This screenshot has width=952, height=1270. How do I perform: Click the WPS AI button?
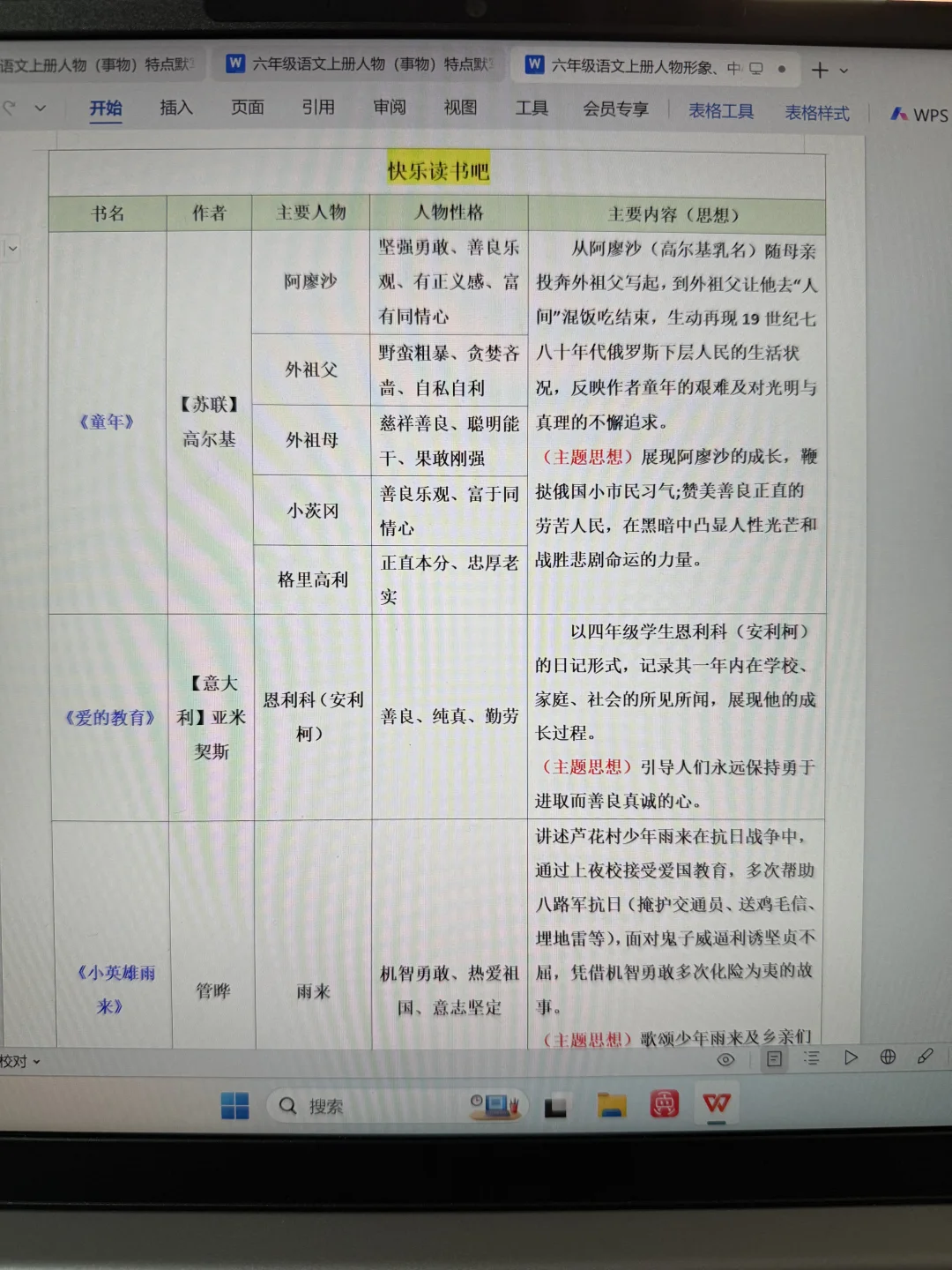coord(919,115)
